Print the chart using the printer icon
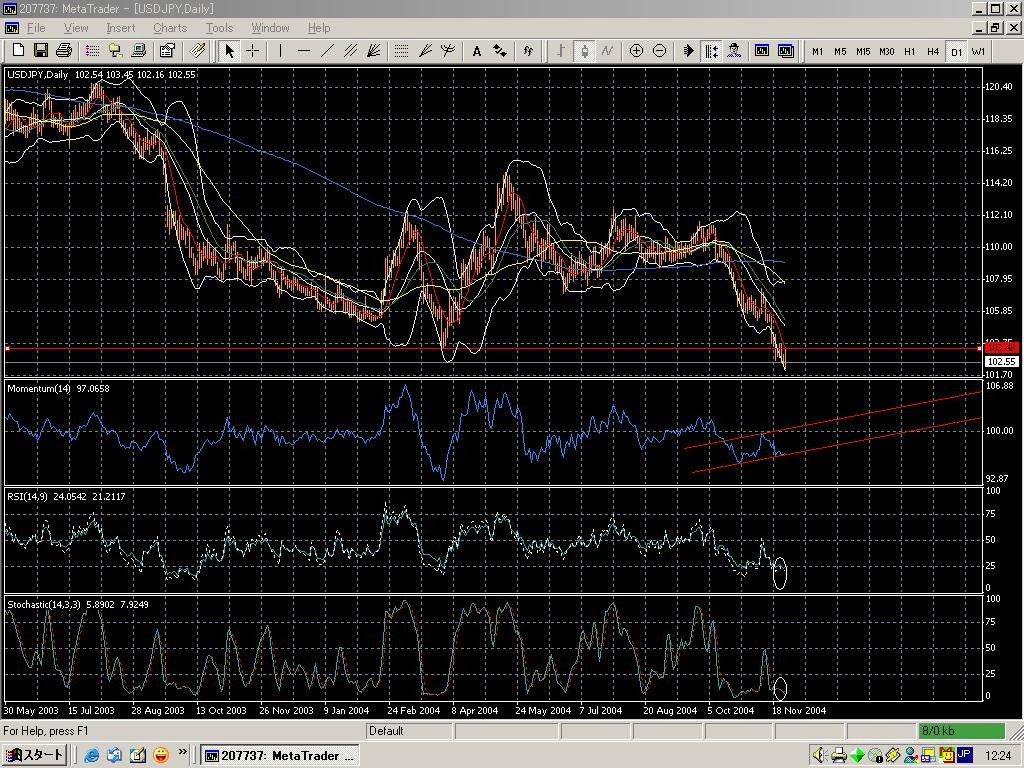 click(x=63, y=51)
